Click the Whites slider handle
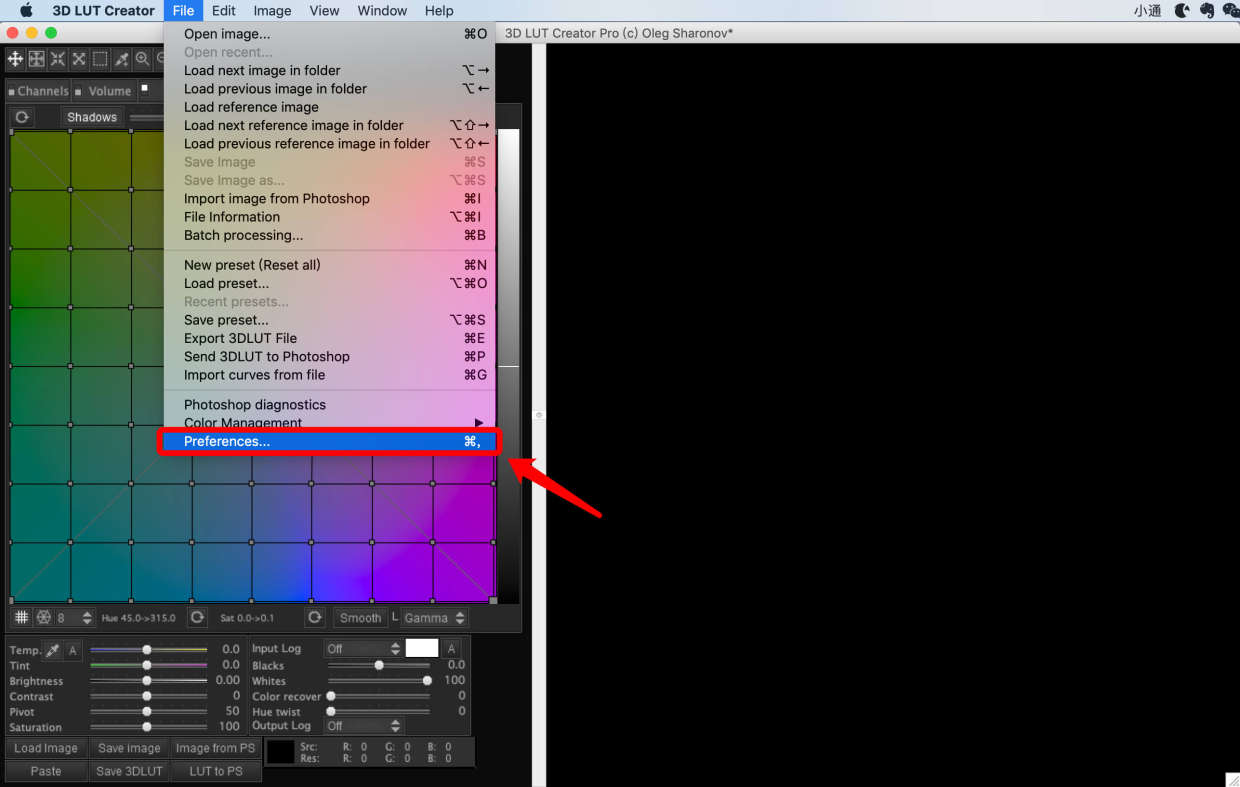This screenshot has width=1240, height=787. 427,680
